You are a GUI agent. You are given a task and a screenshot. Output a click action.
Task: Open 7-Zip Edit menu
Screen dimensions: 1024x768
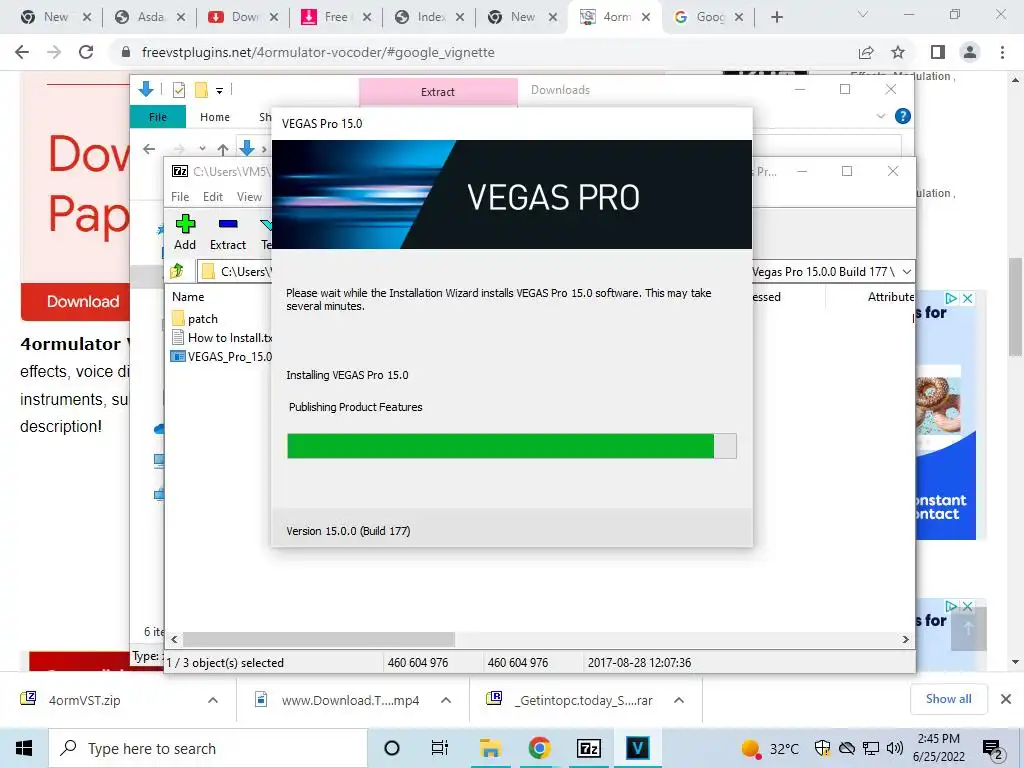(212, 197)
